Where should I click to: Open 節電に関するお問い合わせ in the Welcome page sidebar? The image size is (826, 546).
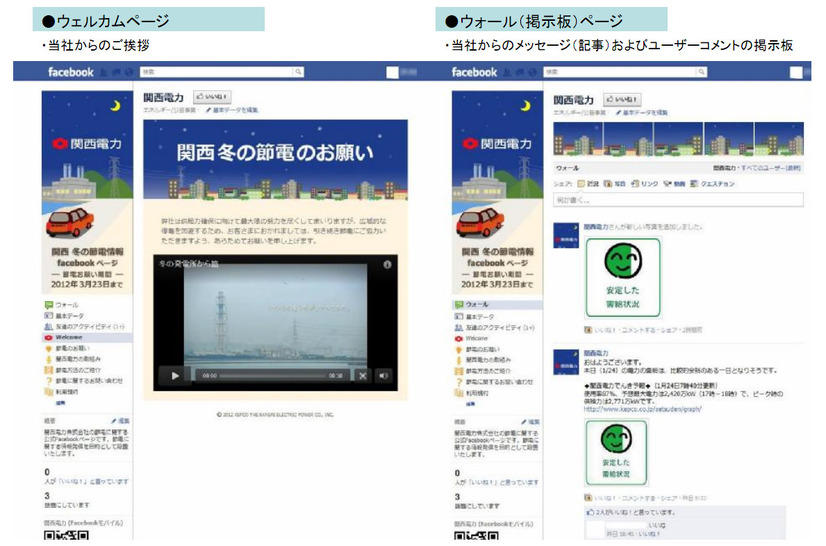(x=83, y=381)
